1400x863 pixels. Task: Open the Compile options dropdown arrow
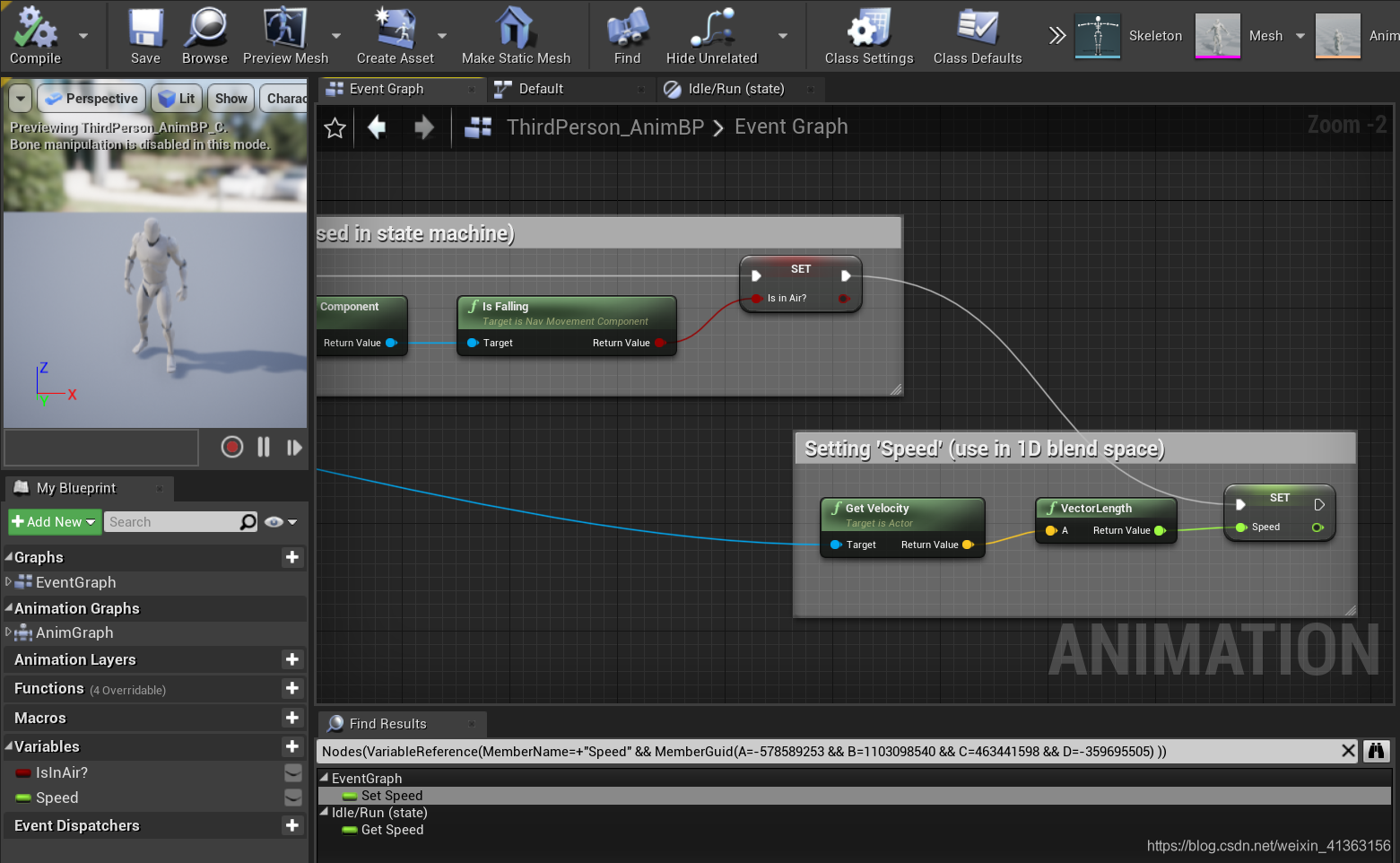pyautogui.click(x=83, y=36)
